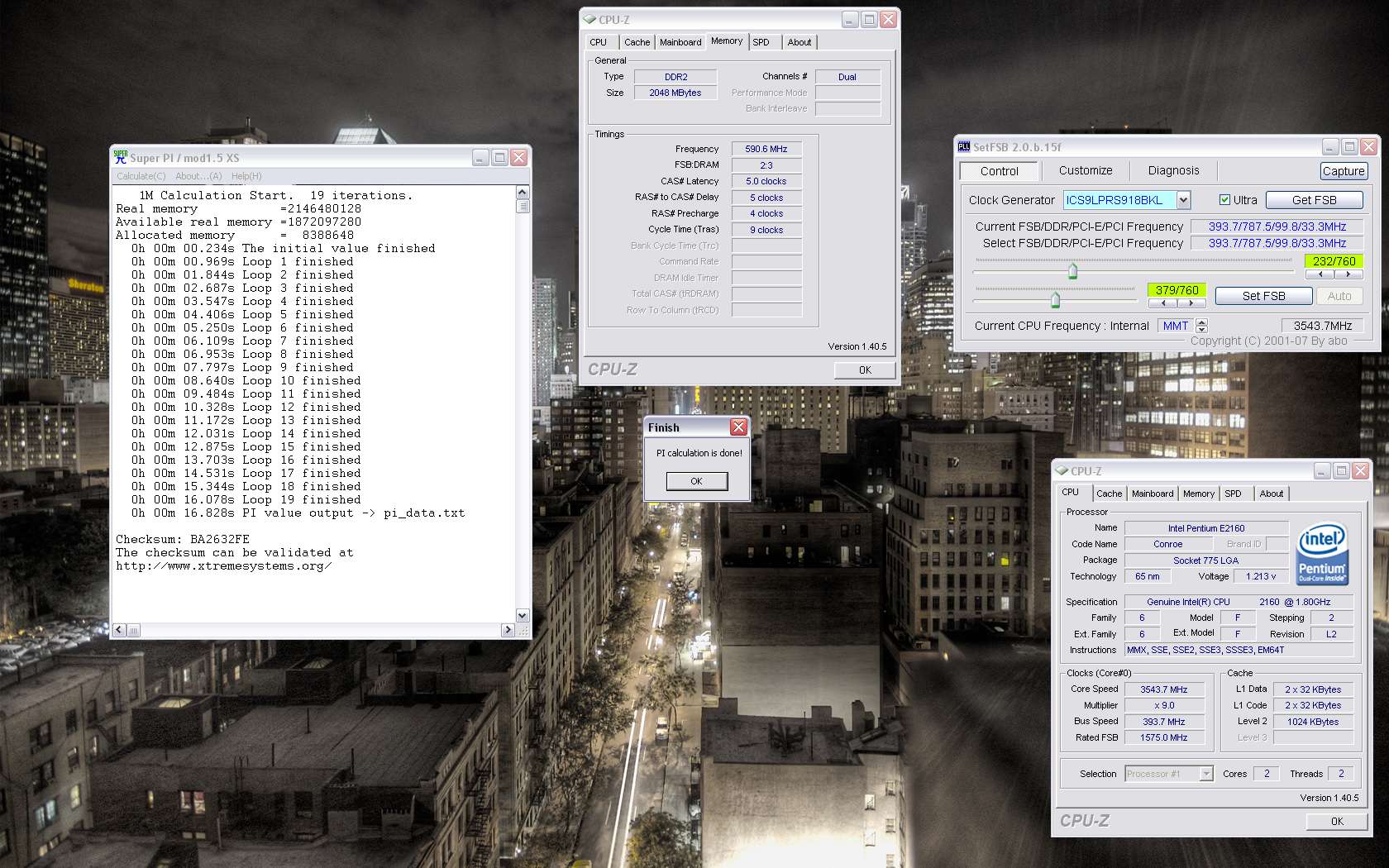Open About tab in lower CPU-Z
The width and height of the screenshot is (1389, 868).
pos(1272,494)
